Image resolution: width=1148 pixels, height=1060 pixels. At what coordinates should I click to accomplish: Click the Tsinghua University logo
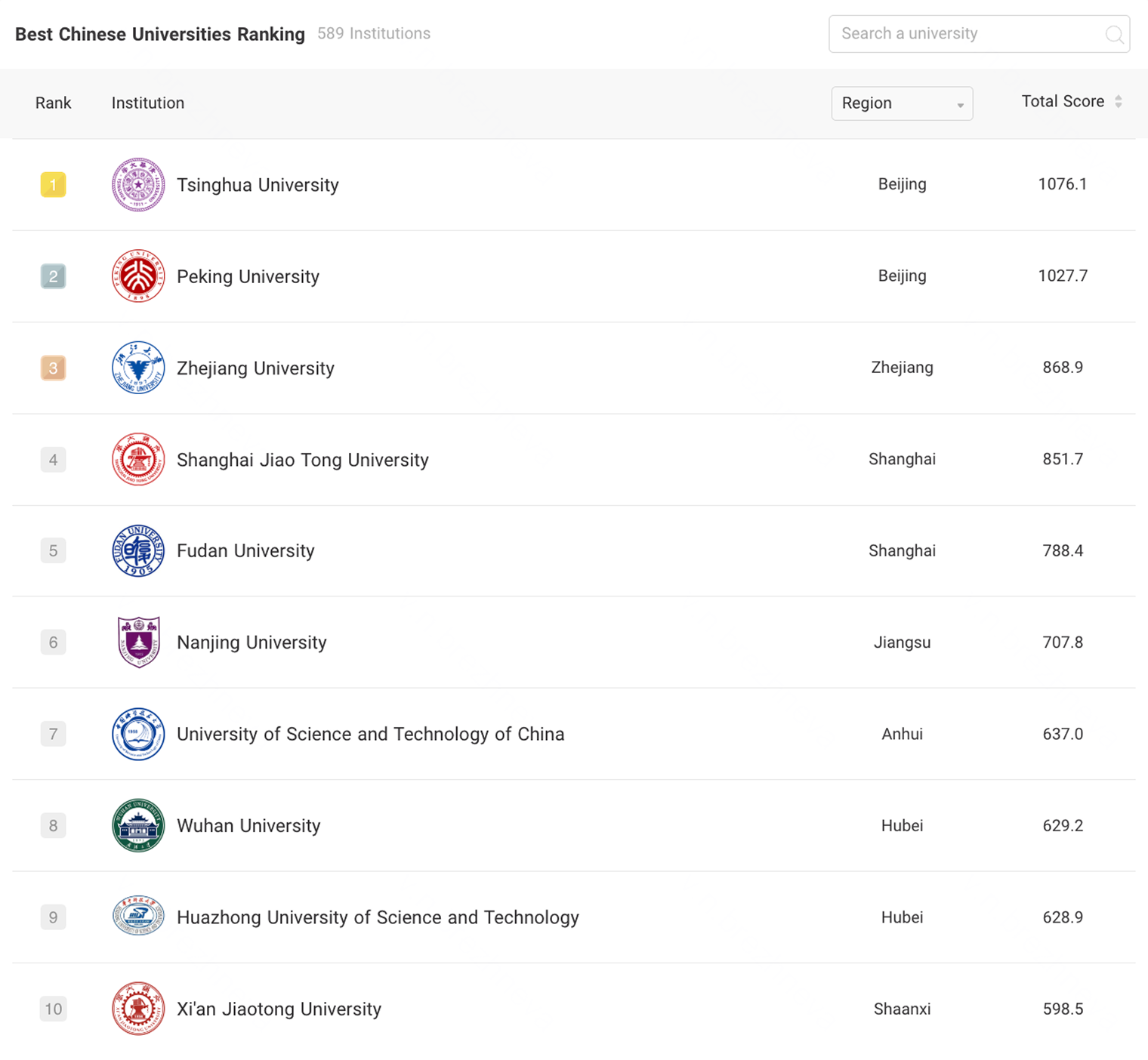tap(138, 185)
